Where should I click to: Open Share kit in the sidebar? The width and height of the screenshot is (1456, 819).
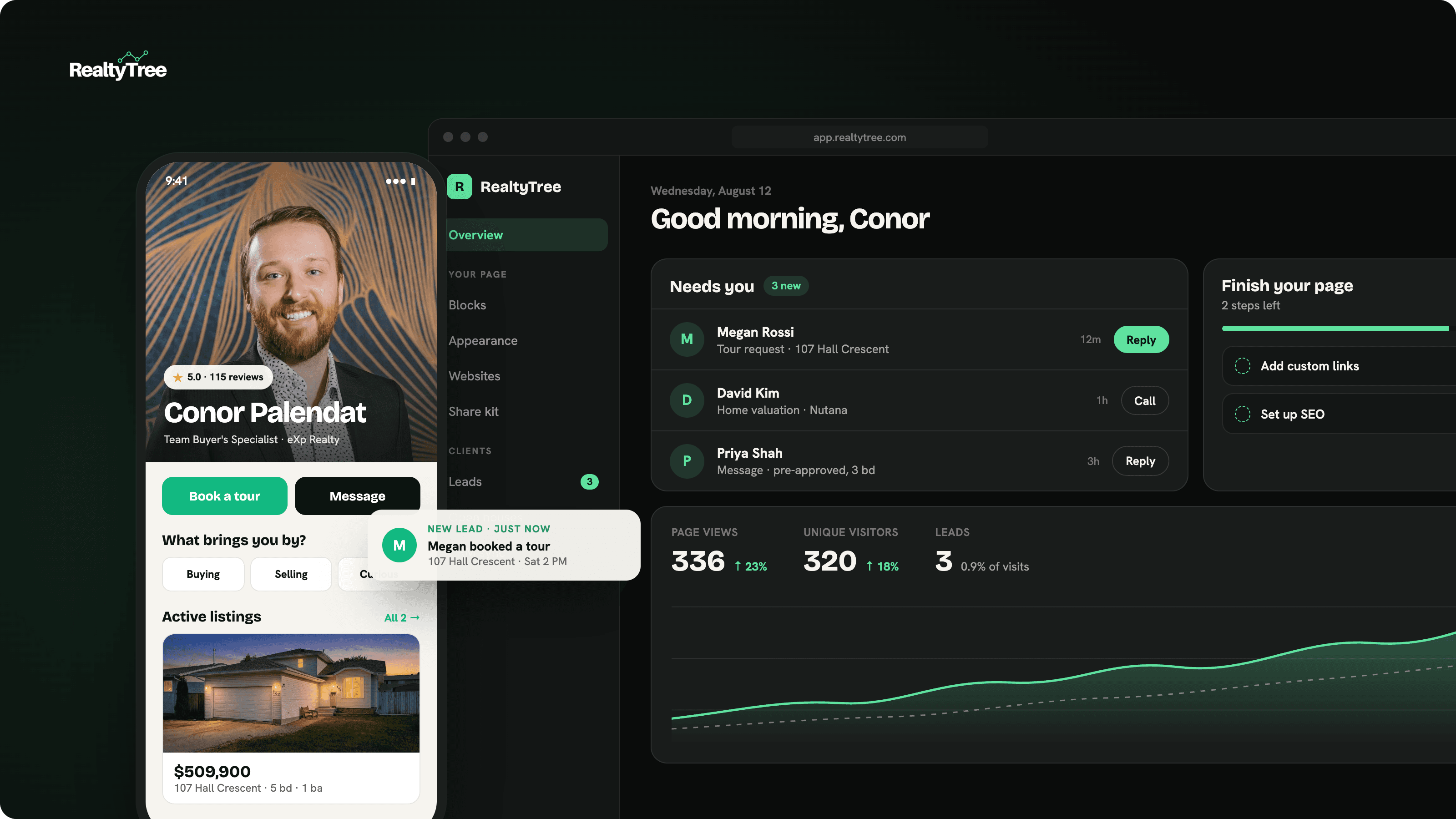473,411
